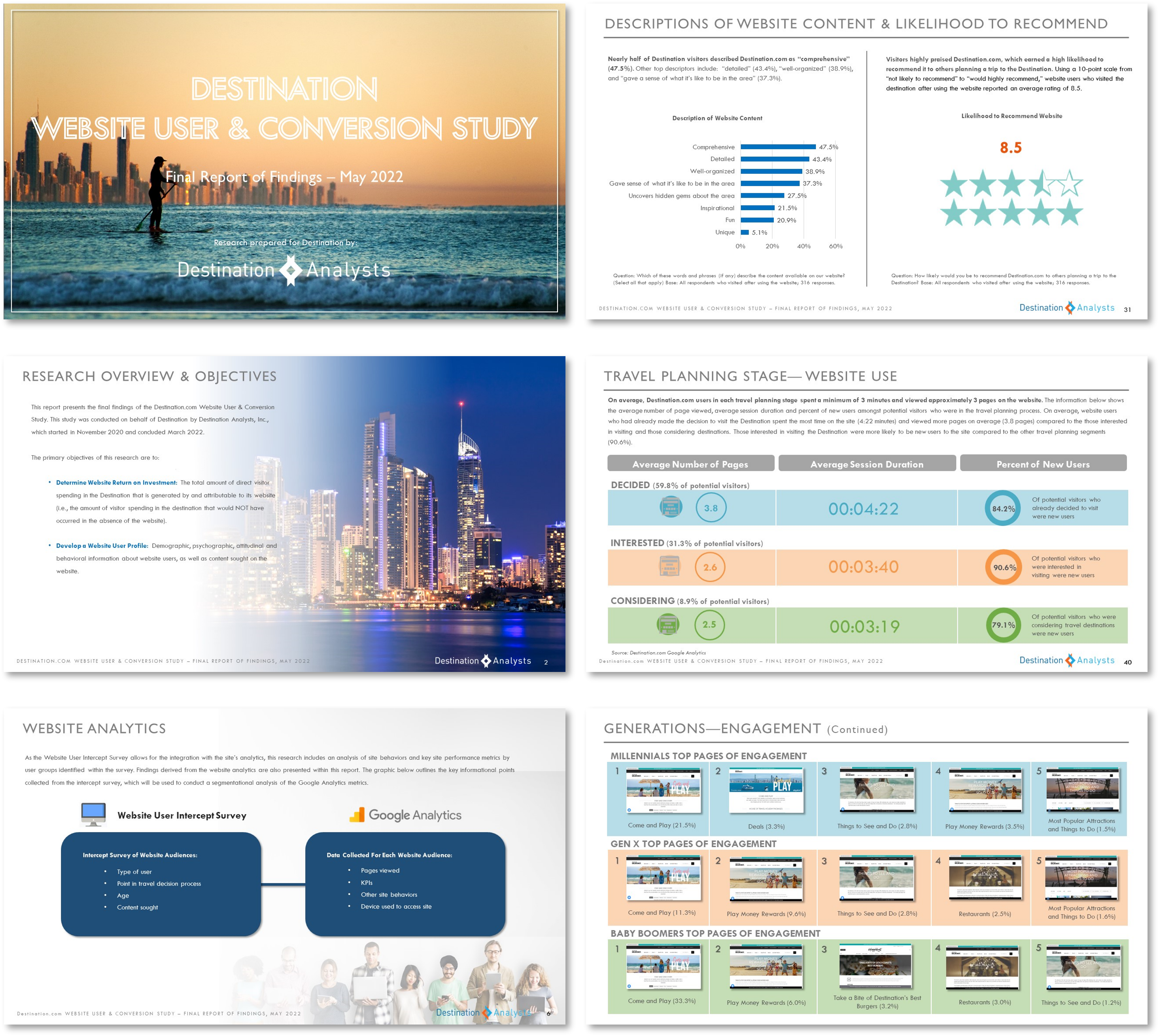
Task: Open Take a Bite of Destination's Best Burgers thumbnail
Action: pyautogui.click(x=876, y=966)
